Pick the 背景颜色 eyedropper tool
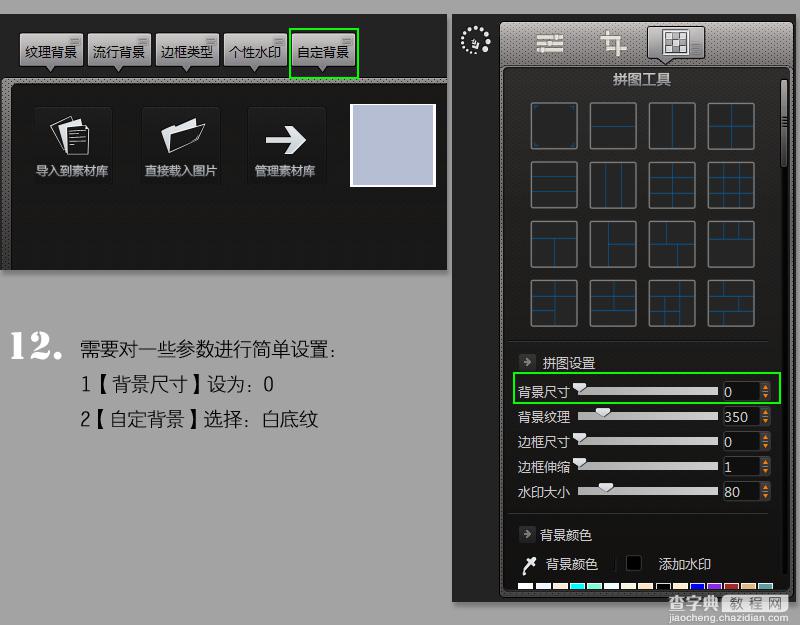800x625 pixels. 529,564
